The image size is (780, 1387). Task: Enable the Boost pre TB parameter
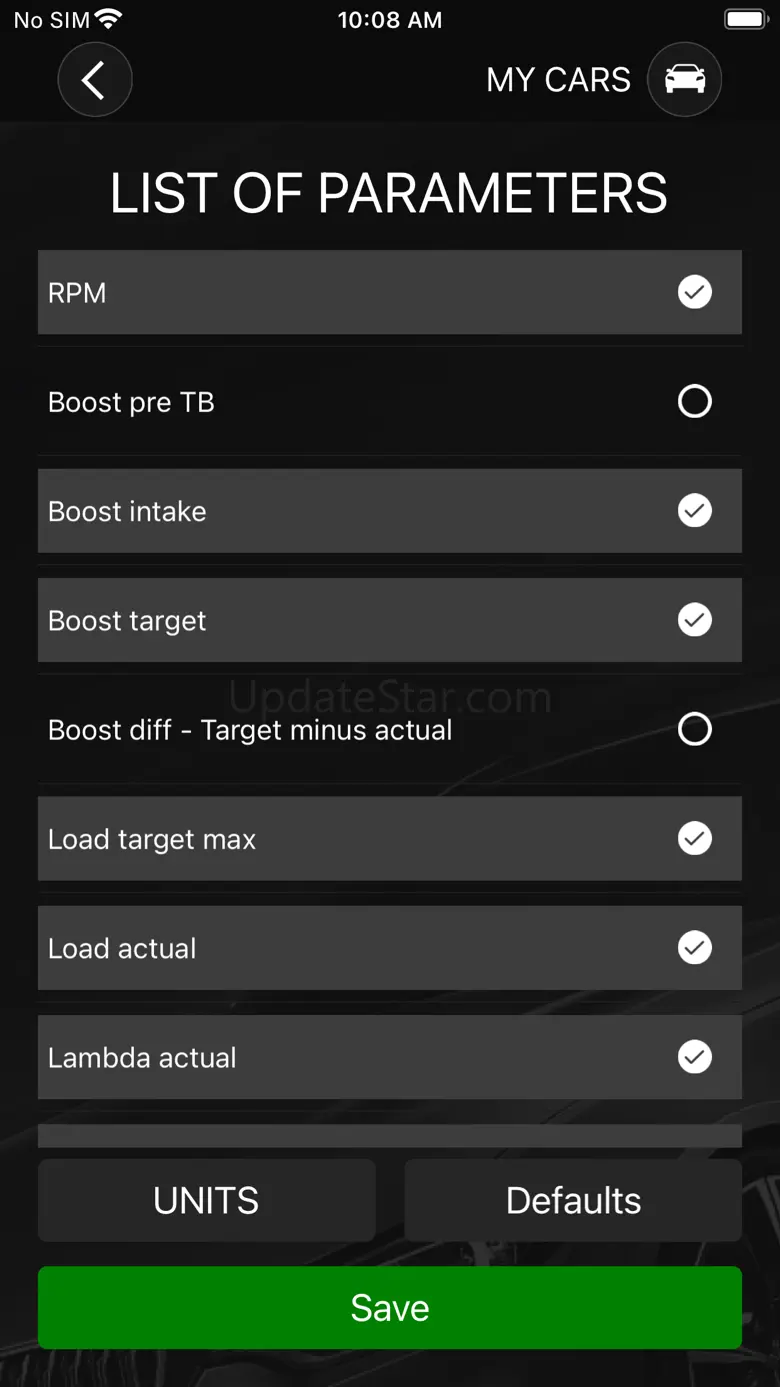pyautogui.click(x=694, y=402)
